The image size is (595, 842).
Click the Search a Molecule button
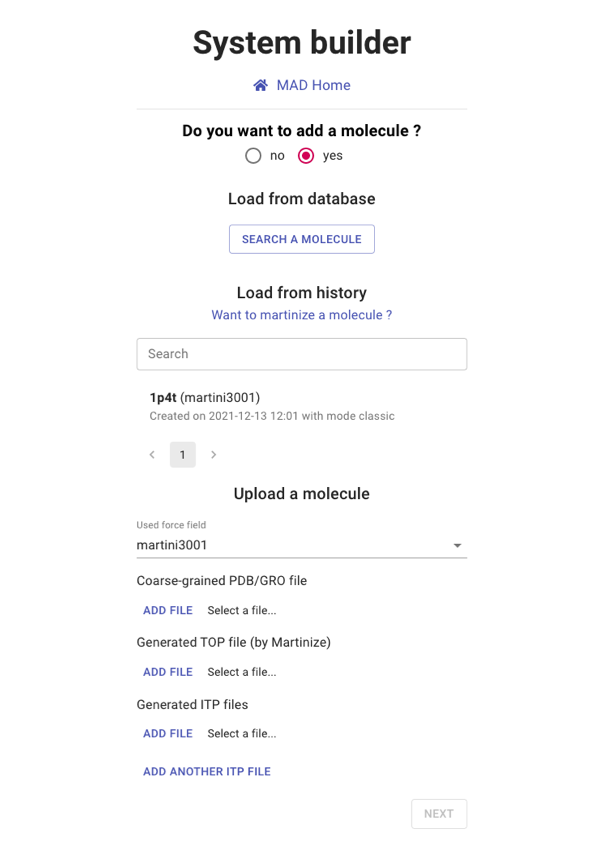coord(301,239)
